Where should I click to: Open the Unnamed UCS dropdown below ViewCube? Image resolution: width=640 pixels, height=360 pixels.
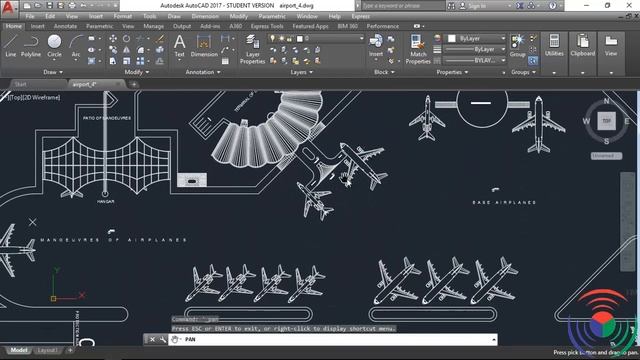(x=606, y=156)
